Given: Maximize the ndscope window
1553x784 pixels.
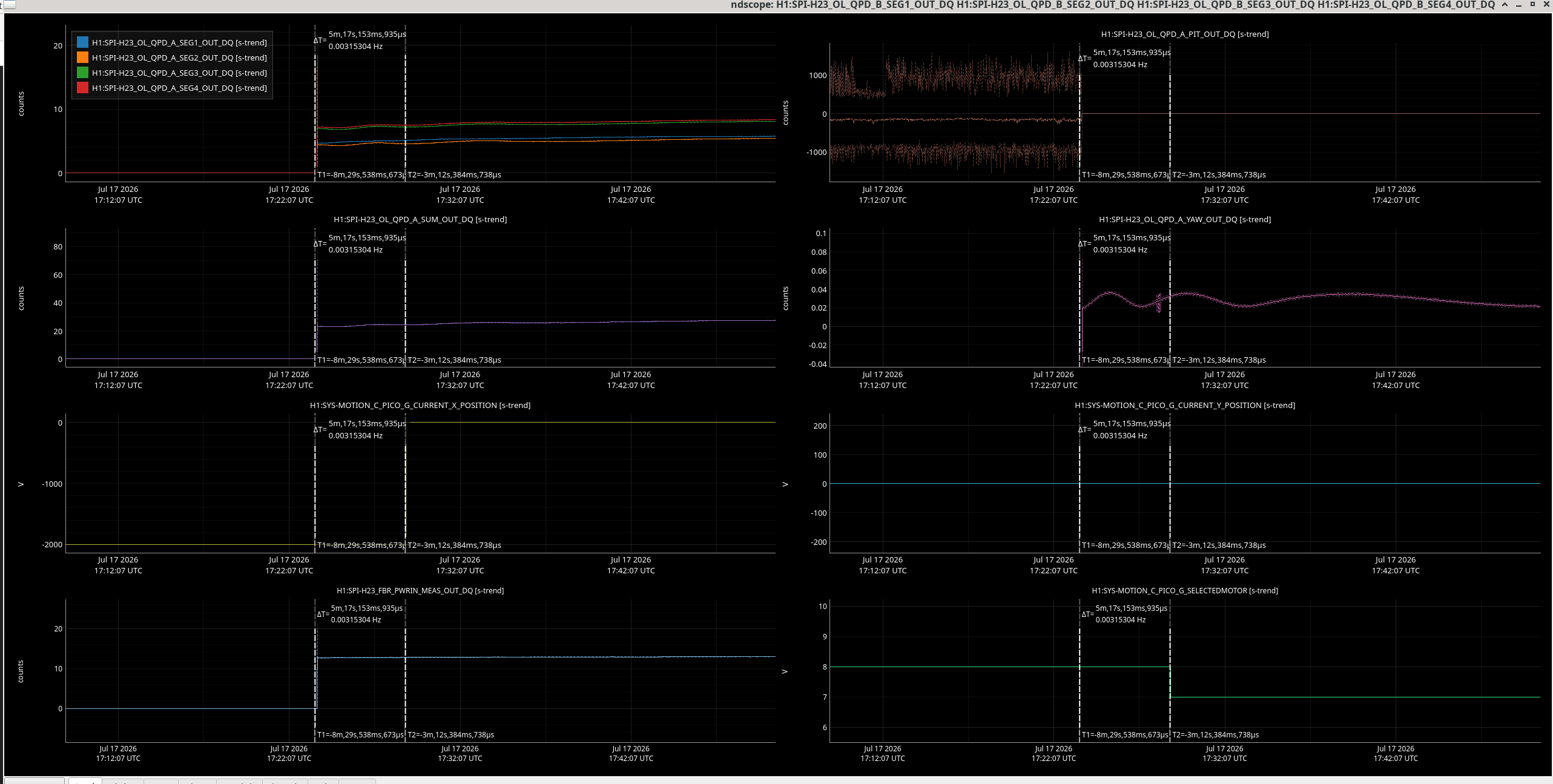Looking at the screenshot, I should pos(1532,5).
